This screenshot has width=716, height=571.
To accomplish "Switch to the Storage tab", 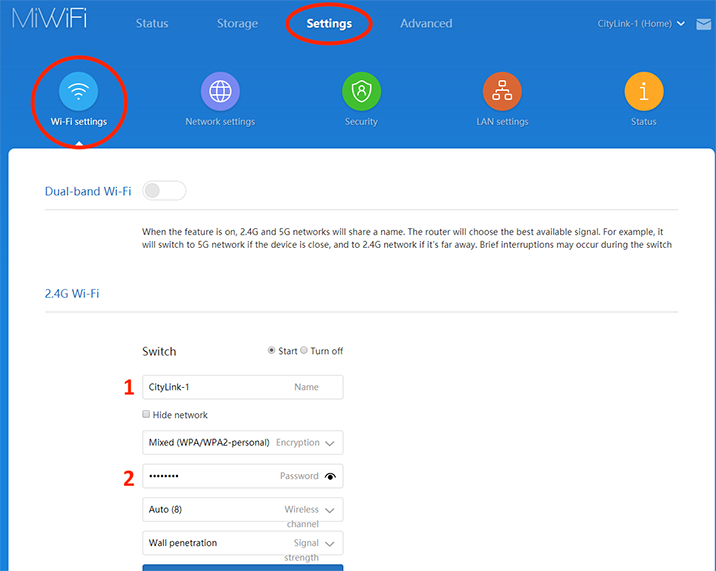I will pos(237,24).
